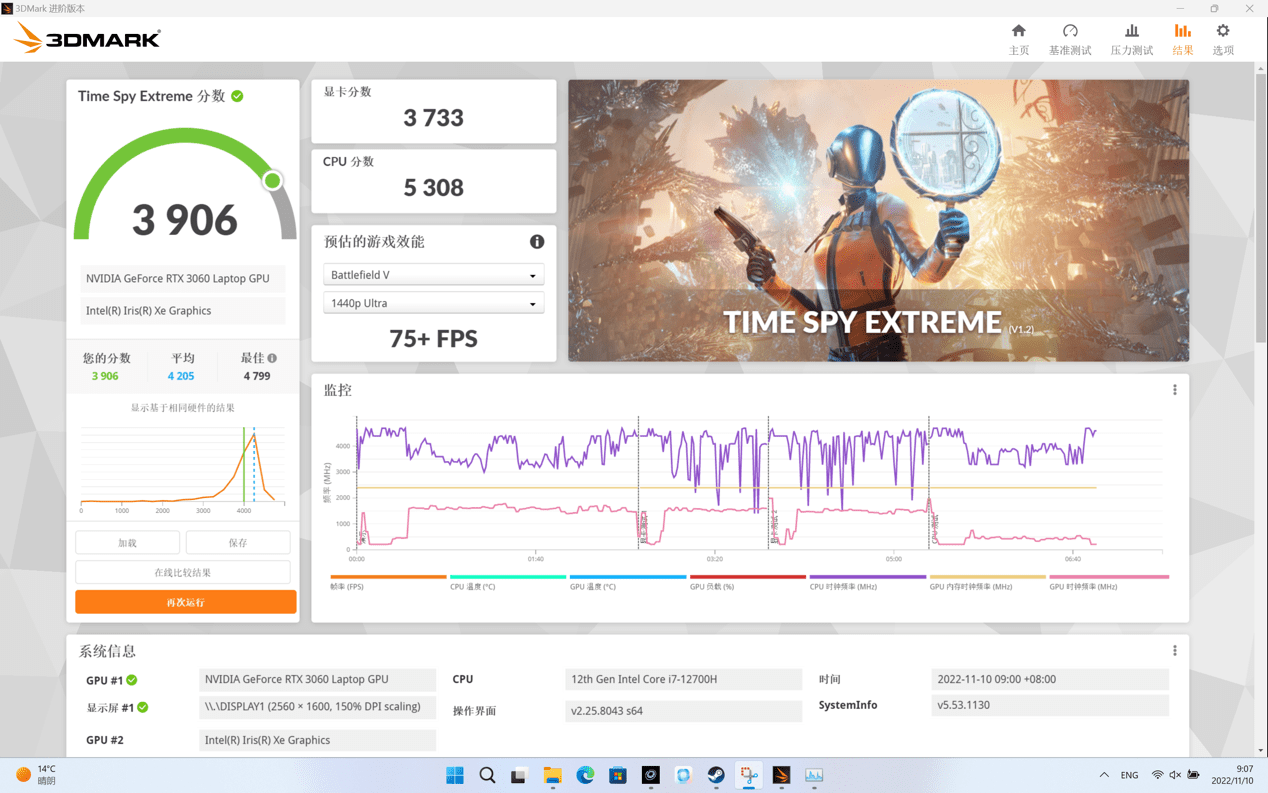
Task: Open 压力测试 stress test icon
Action: click(x=1131, y=31)
